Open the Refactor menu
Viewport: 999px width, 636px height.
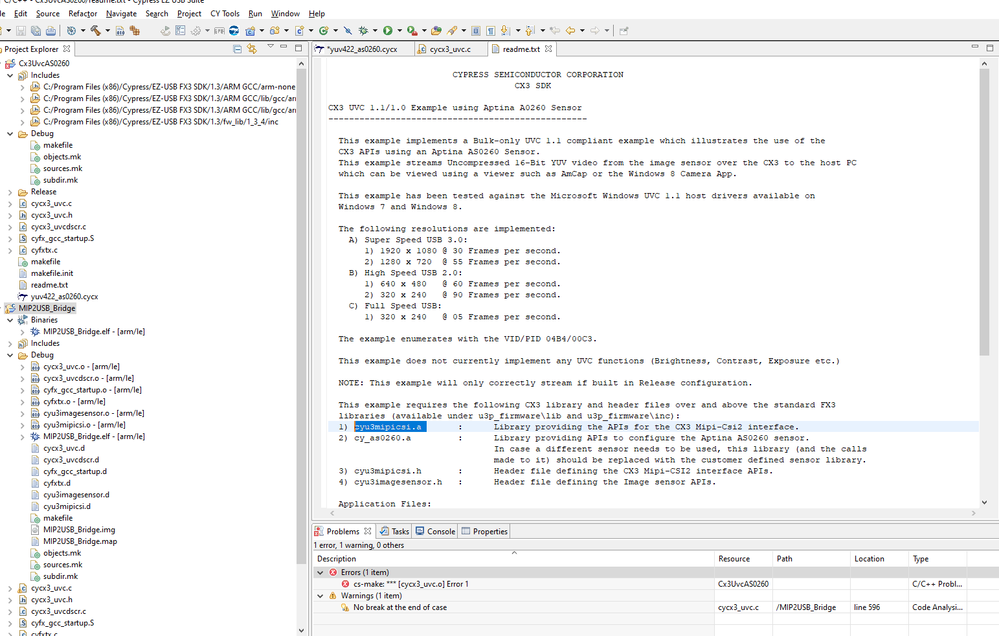[83, 13]
